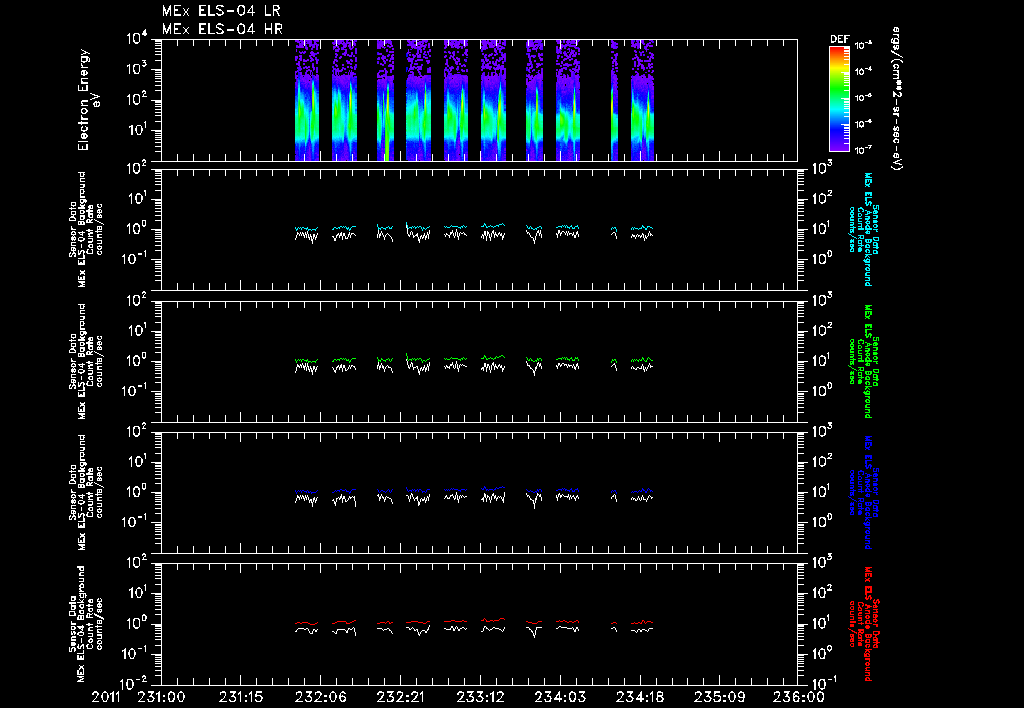Viewport: 1024px width, 708px height.
Task: Select the 234:18 time tick label
Action: [639, 697]
